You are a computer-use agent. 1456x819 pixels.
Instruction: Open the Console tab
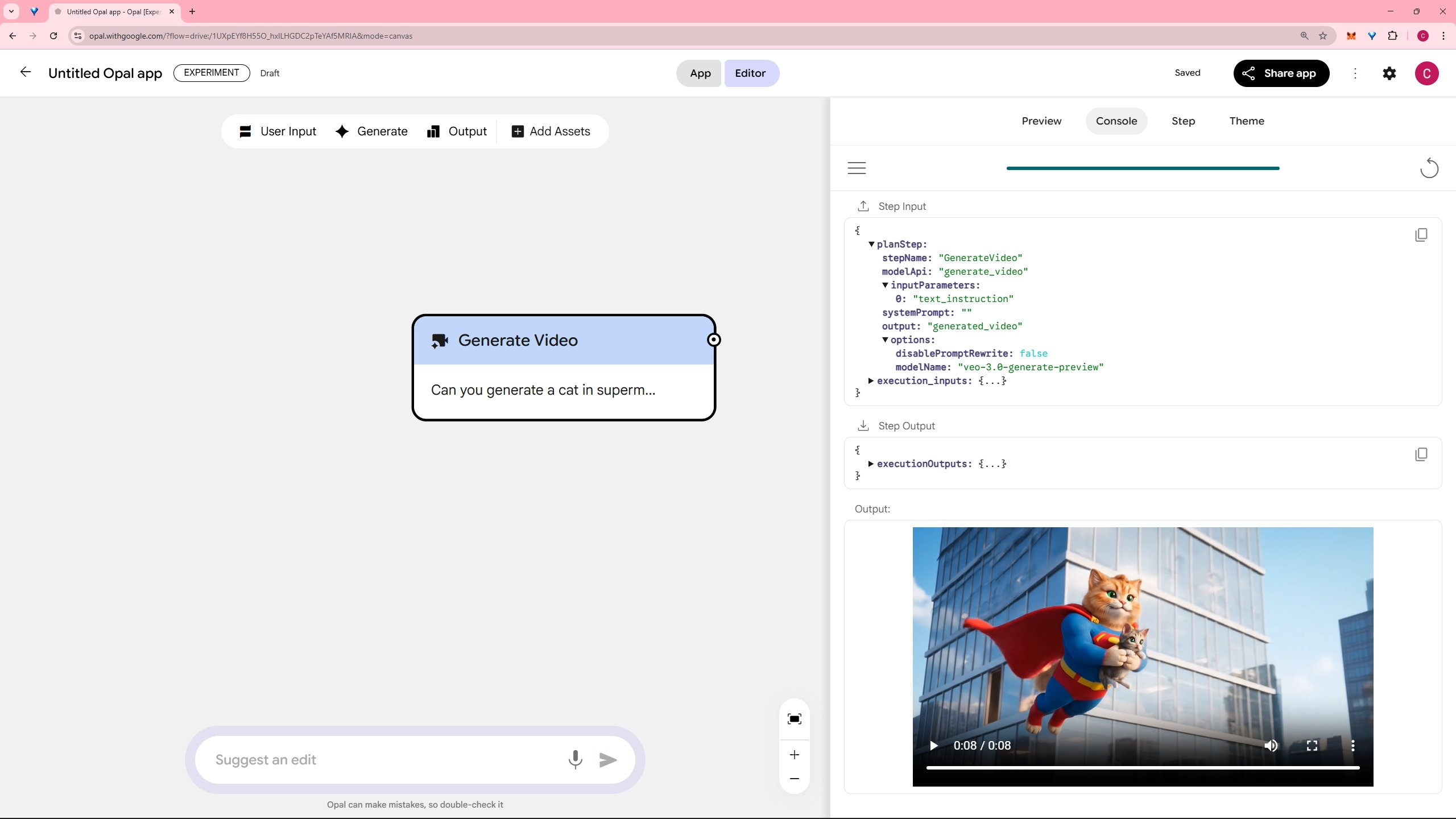pyautogui.click(x=1116, y=121)
